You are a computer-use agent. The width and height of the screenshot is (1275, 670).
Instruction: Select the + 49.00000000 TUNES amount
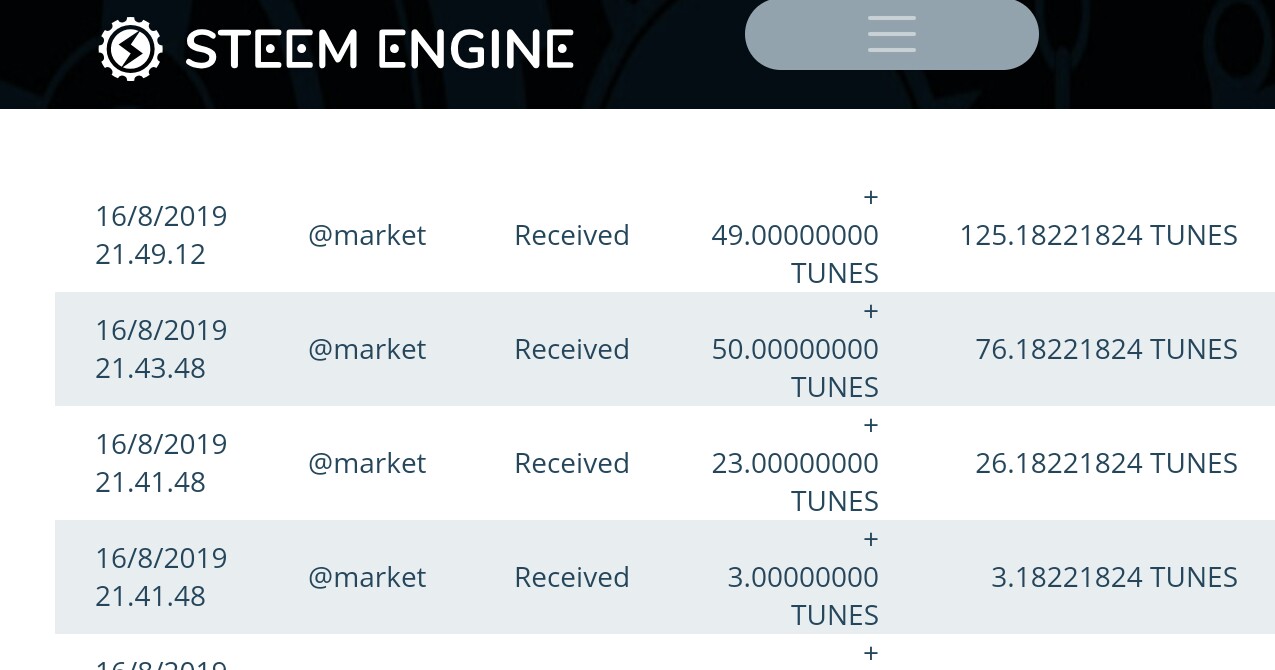pos(795,235)
